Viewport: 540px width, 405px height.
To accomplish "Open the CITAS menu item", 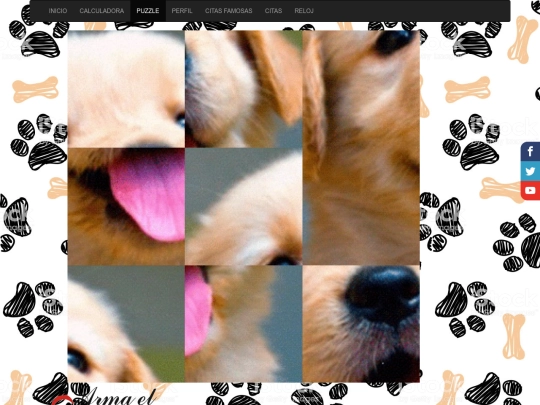I will tap(273, 11).
